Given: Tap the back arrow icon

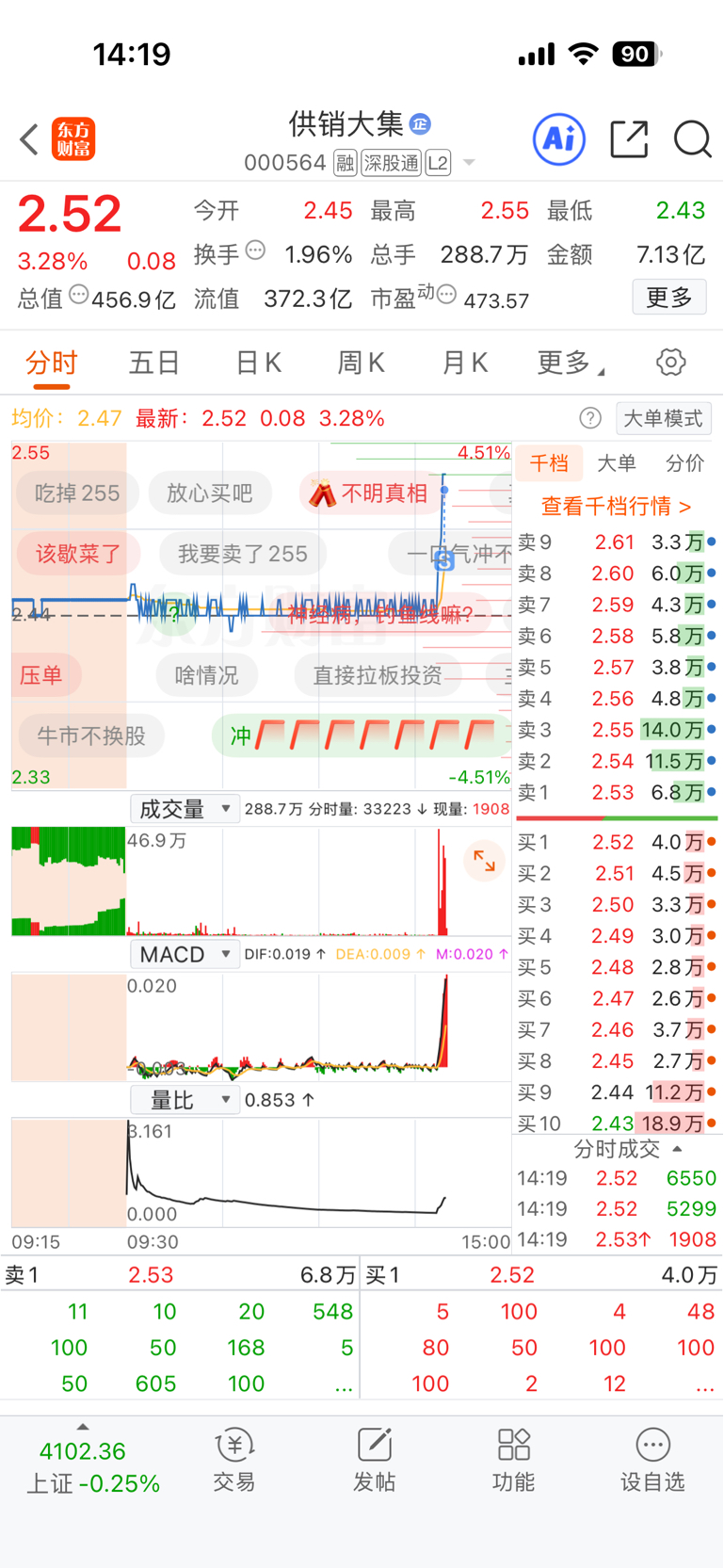Looking at the screenshot, I should [x=29, y=139].
